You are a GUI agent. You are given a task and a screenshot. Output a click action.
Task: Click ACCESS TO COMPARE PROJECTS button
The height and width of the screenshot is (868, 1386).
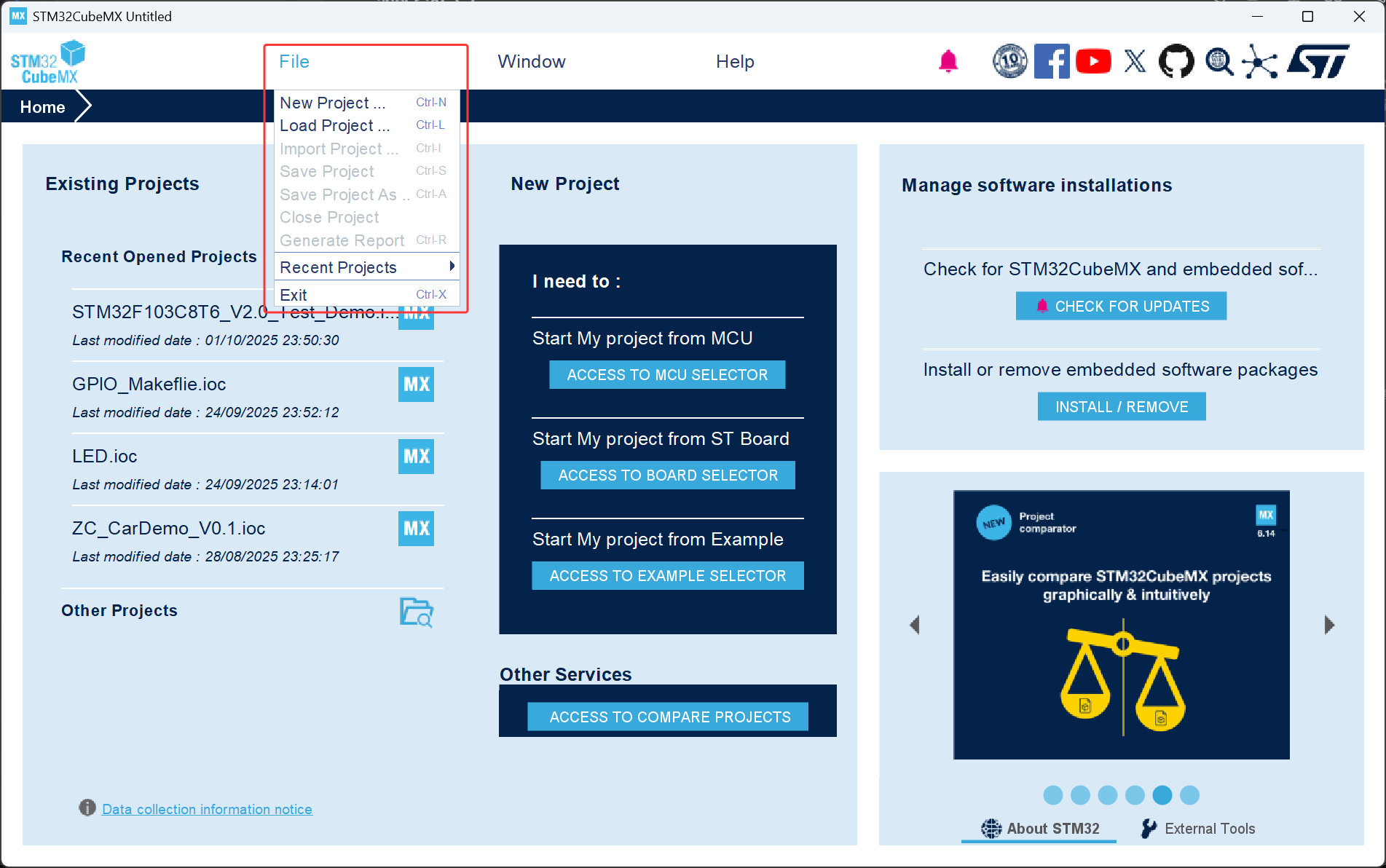coord(668,717)
